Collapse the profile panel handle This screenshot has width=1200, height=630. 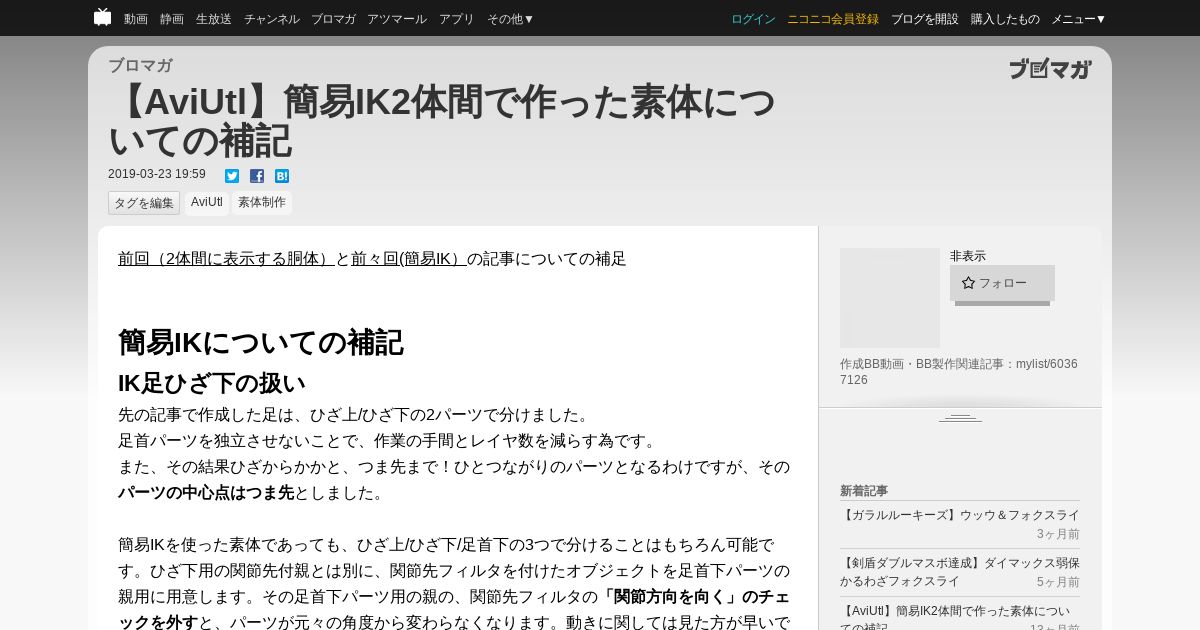click(x=960, y=417)
